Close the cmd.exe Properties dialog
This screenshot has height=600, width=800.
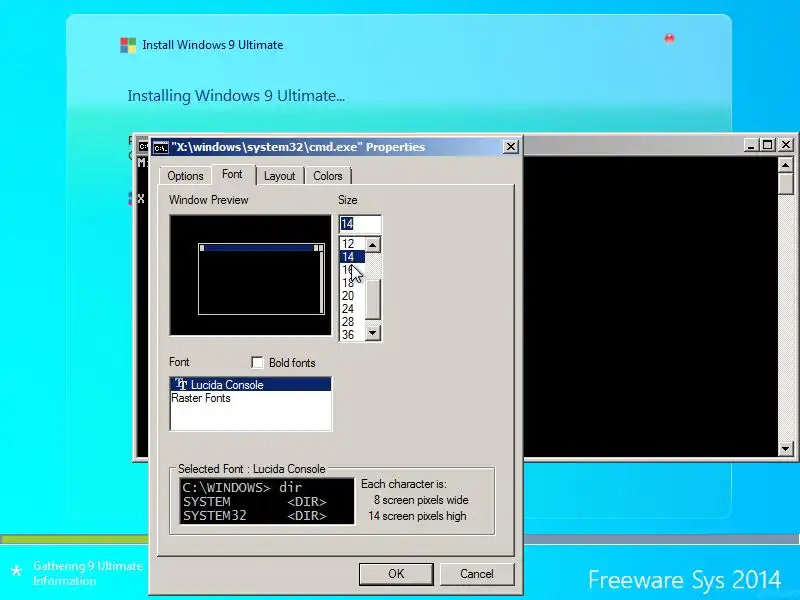click(510, 147)
